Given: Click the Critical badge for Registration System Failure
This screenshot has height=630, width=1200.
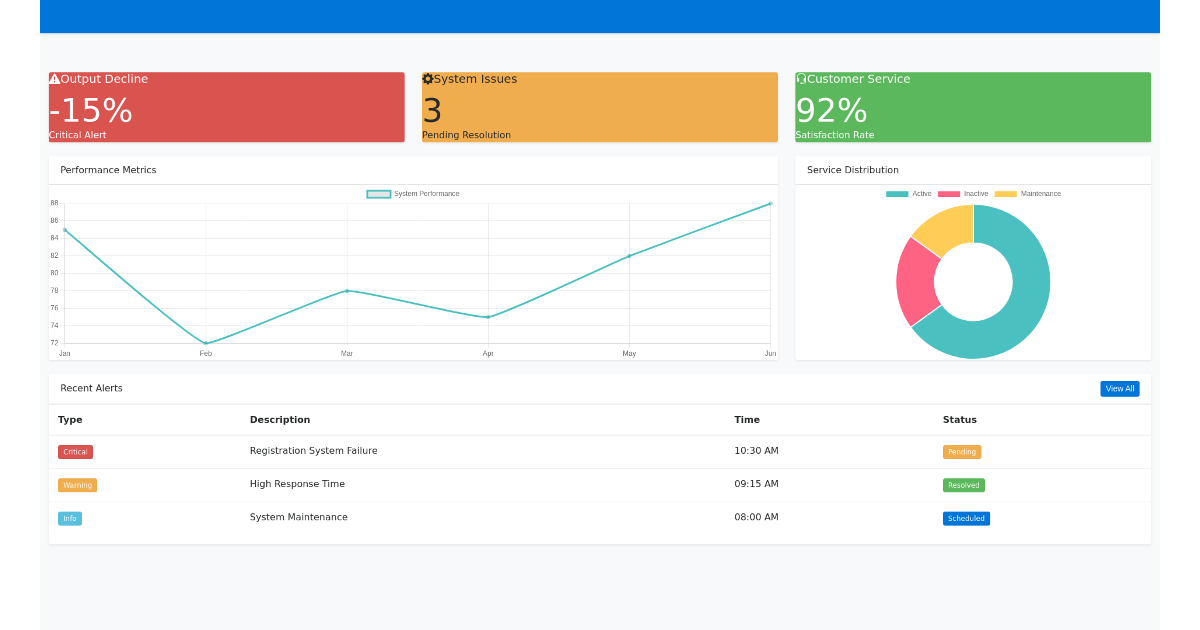Looking at the screenshot, I should click(75, 451).
